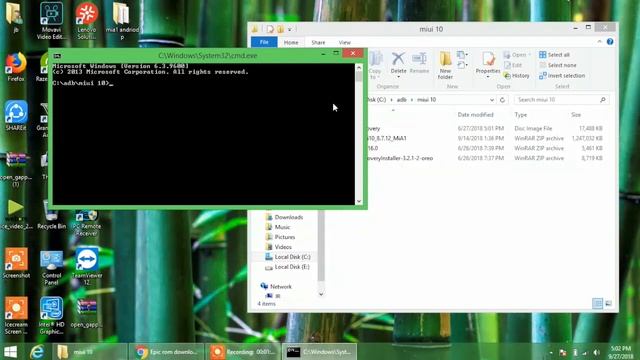The image size is (640, 360).
Task: Select the Downloads folder in navigation pane
Action: click(284, 217)
